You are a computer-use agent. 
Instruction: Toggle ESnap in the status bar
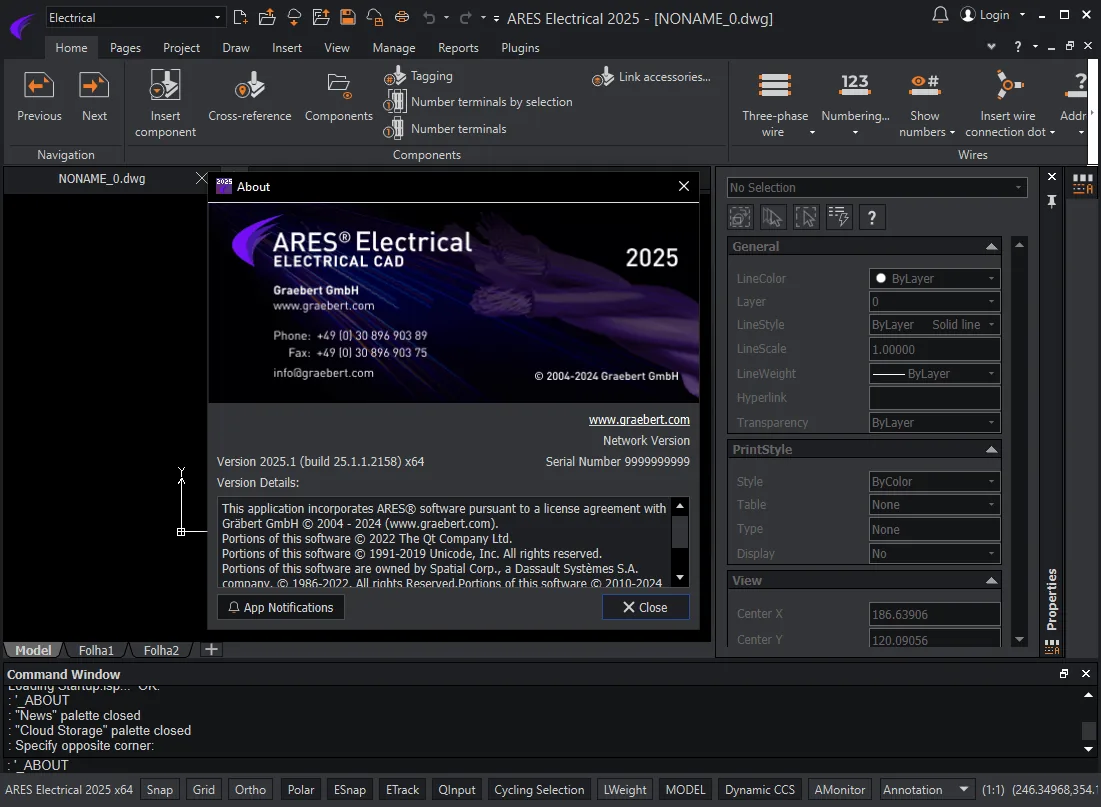[350, 789]
